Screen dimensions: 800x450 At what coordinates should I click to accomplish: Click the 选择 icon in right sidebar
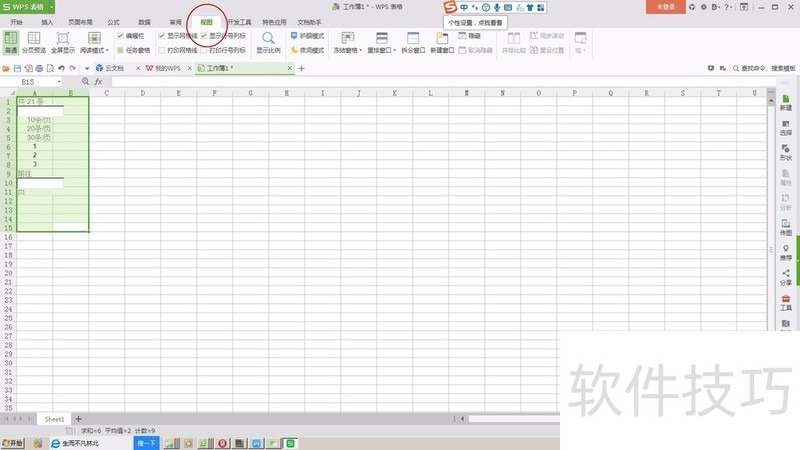coord(786,128)
